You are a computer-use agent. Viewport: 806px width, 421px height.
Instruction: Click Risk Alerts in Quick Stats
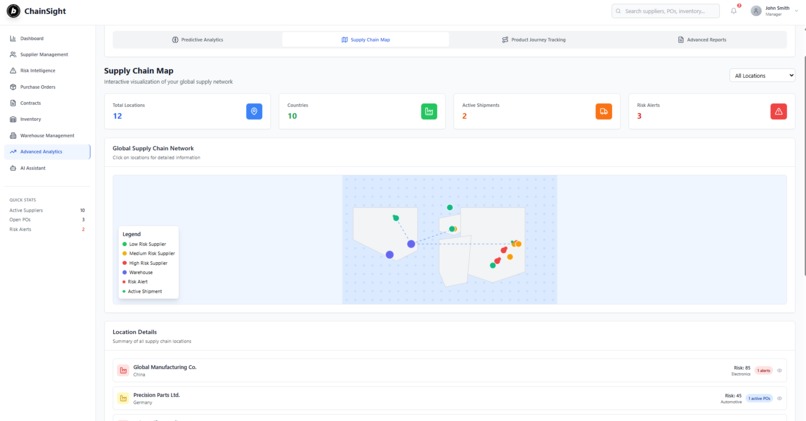click(20, 229)
